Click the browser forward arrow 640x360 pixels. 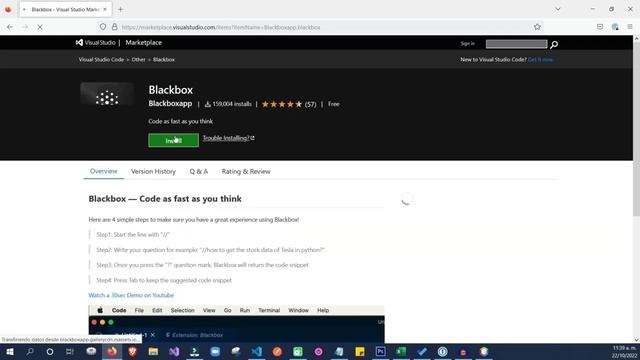click(25, 27)
